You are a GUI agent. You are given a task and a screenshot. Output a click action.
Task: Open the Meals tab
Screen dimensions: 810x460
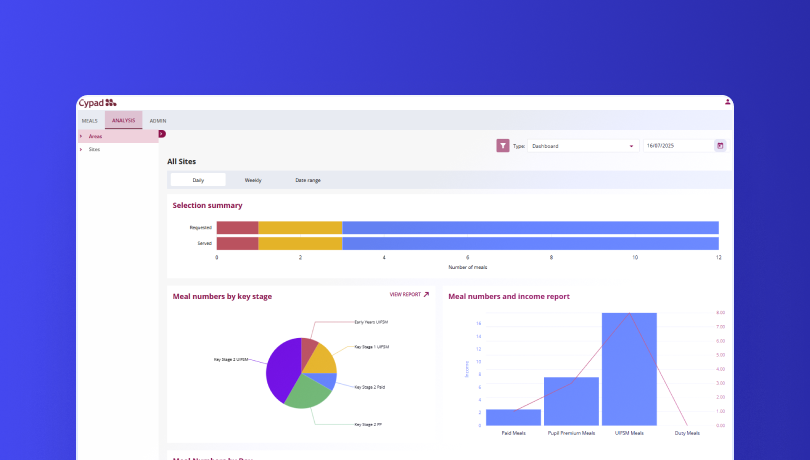90,120
